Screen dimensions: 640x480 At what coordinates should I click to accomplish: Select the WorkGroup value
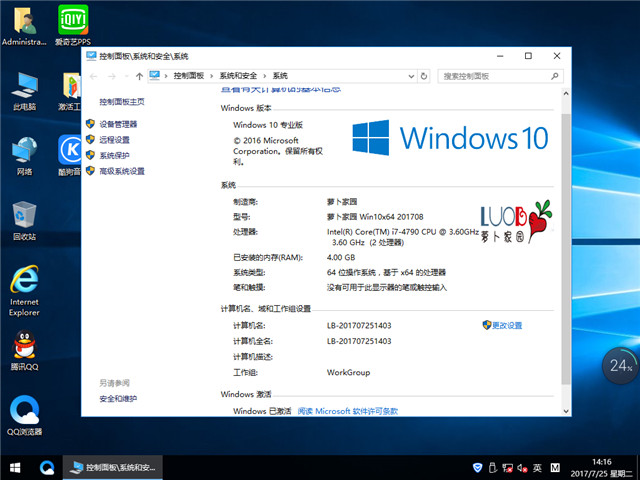pyautogui.click(x=348, y=372)
